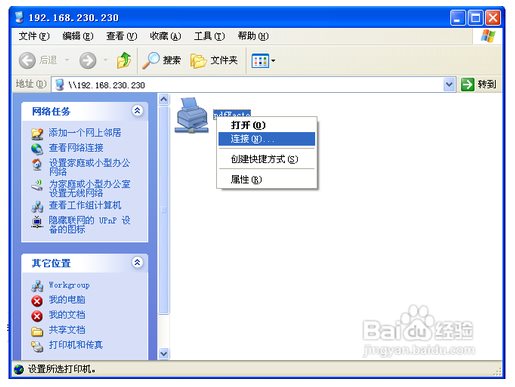Screen dimensions: 515x387
Task: Click the status bar globe icon
Action: tap(19, 369)
